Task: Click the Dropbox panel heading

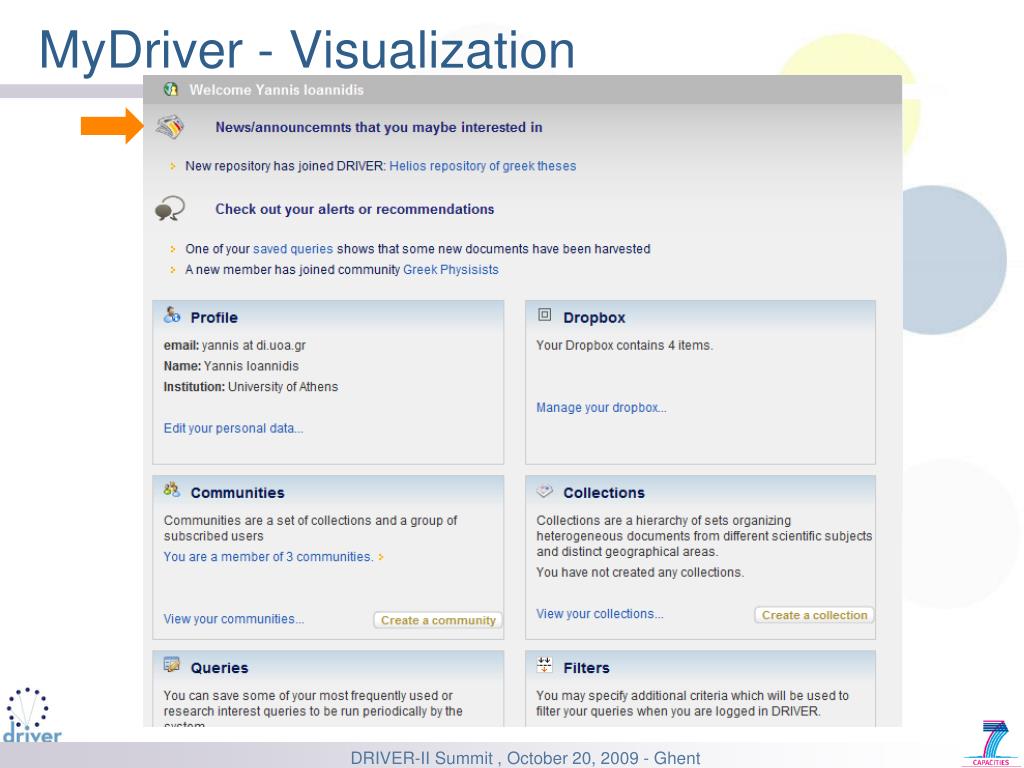Action: click(x=594, y=318)
